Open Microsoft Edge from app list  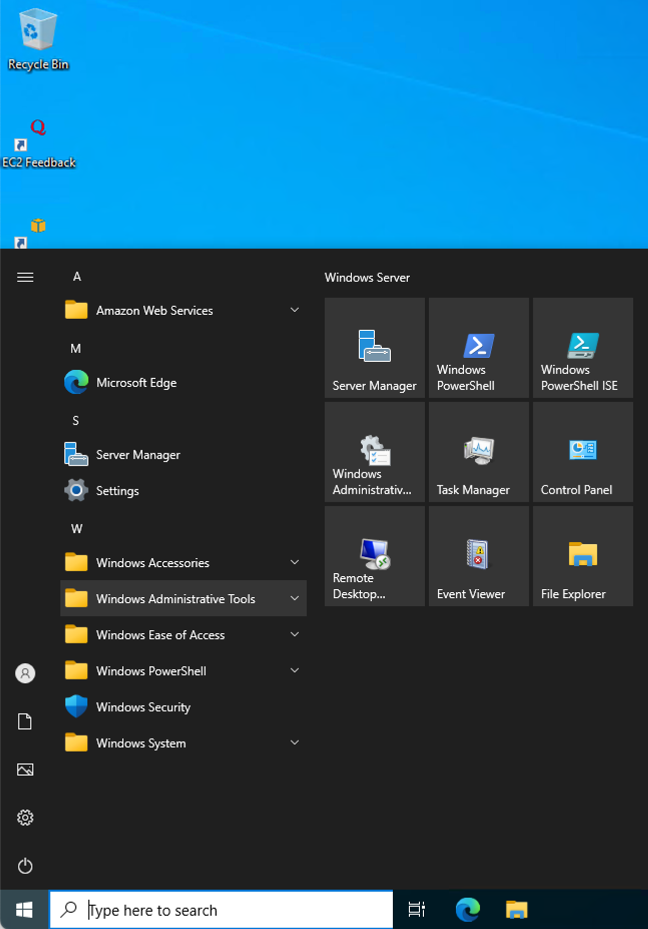[183, 383]
